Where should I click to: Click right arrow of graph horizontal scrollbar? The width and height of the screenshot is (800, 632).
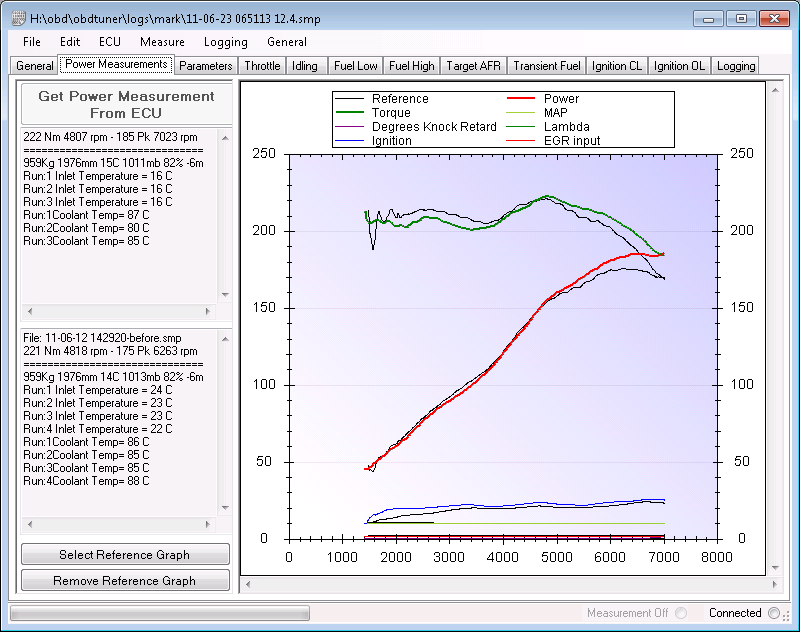[775, 585]
